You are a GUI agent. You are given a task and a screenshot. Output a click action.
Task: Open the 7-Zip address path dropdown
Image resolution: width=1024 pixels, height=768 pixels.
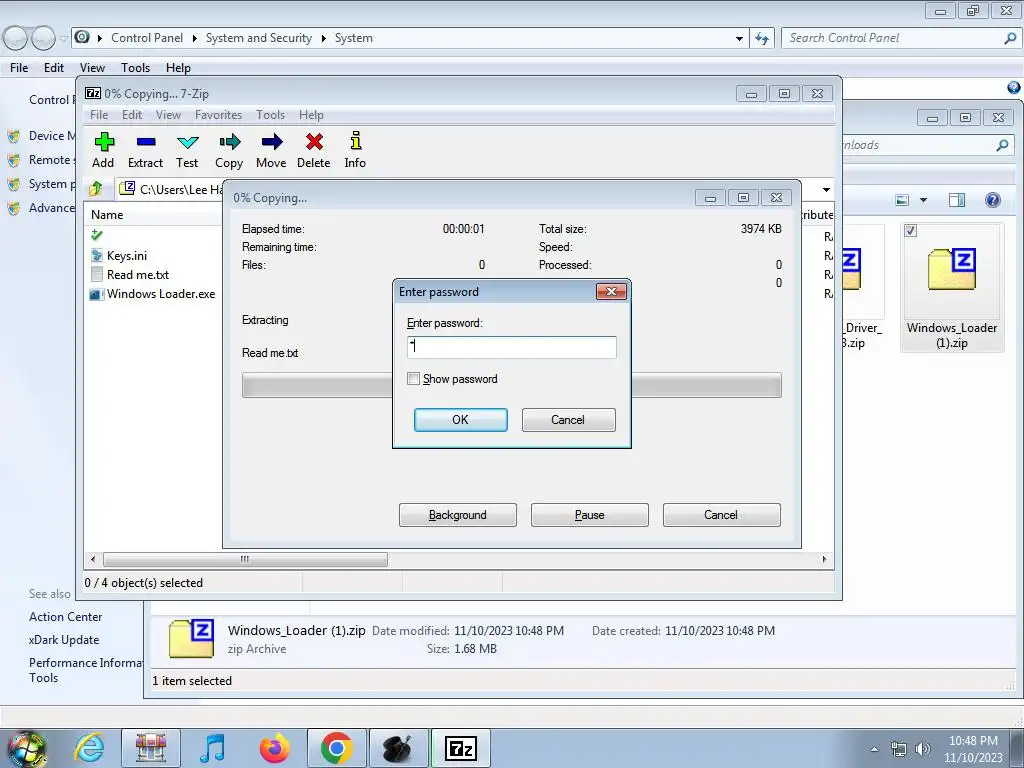(826, 189)
